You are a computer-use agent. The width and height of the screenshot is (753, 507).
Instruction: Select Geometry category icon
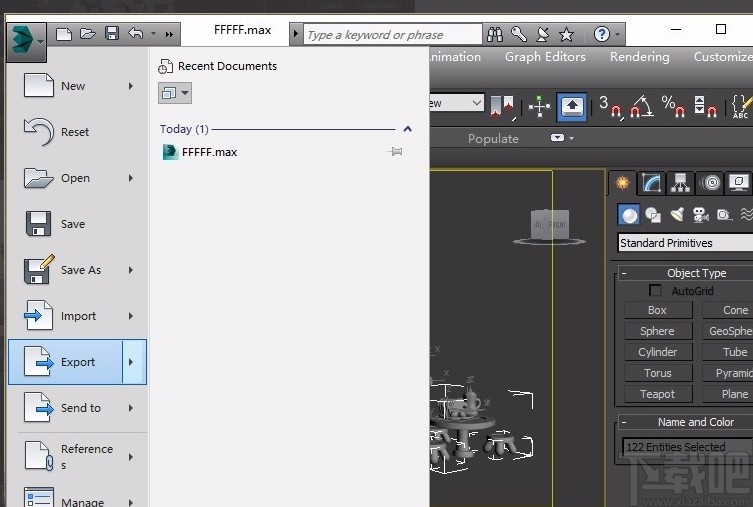tap(629, 215)
